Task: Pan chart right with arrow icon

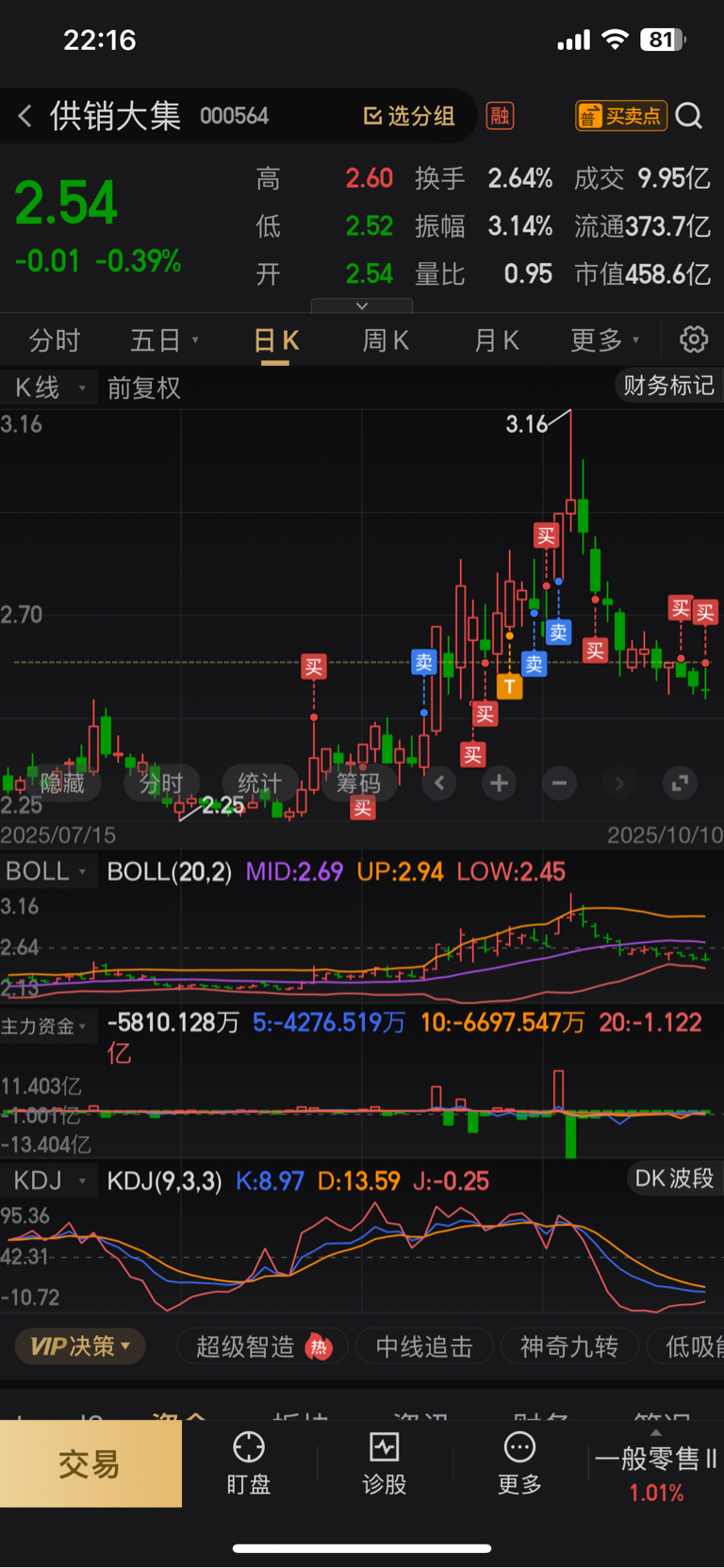Action: (x=618, y=783)
